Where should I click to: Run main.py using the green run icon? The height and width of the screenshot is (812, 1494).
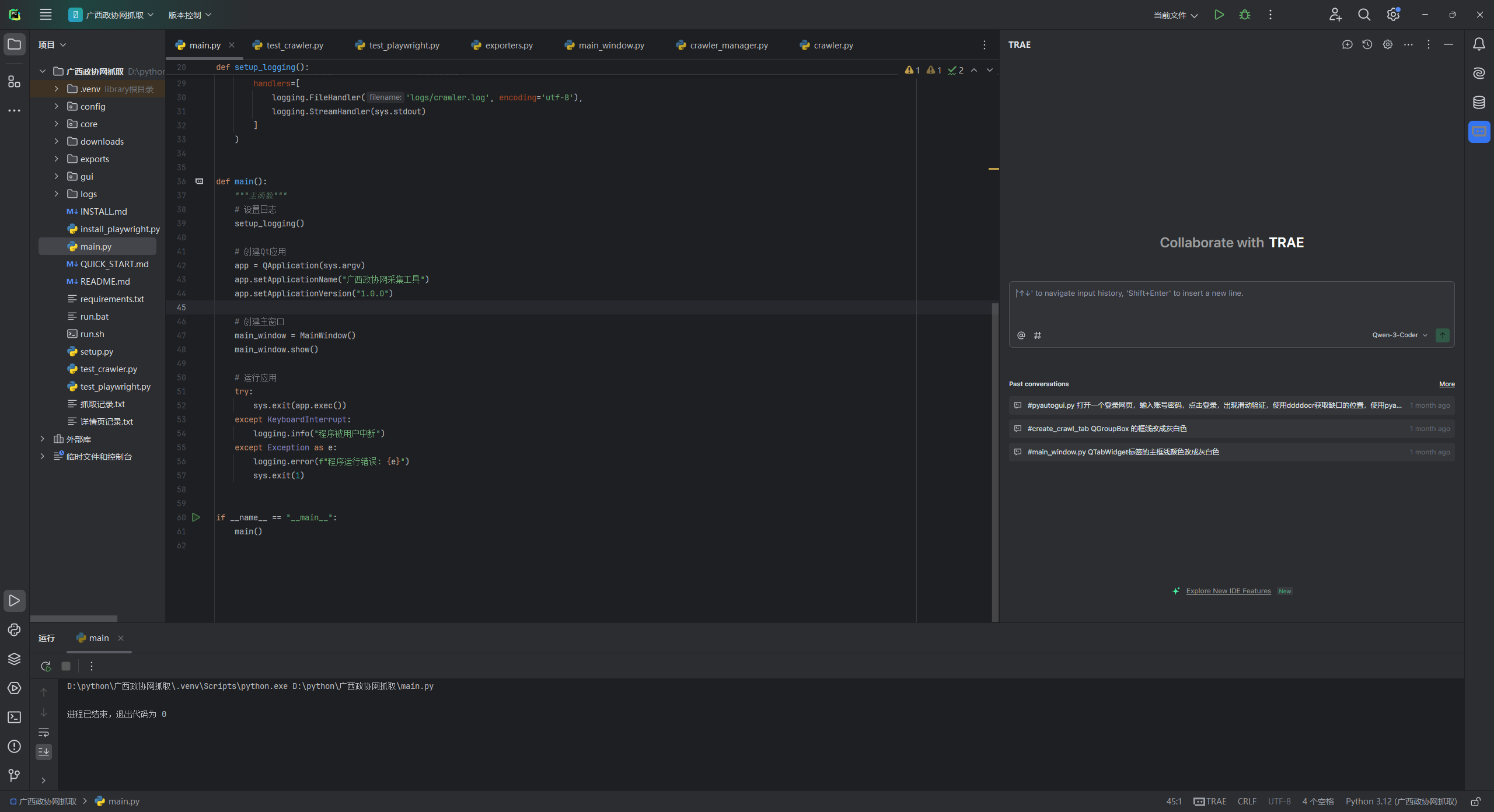[x=1219, y=15]
